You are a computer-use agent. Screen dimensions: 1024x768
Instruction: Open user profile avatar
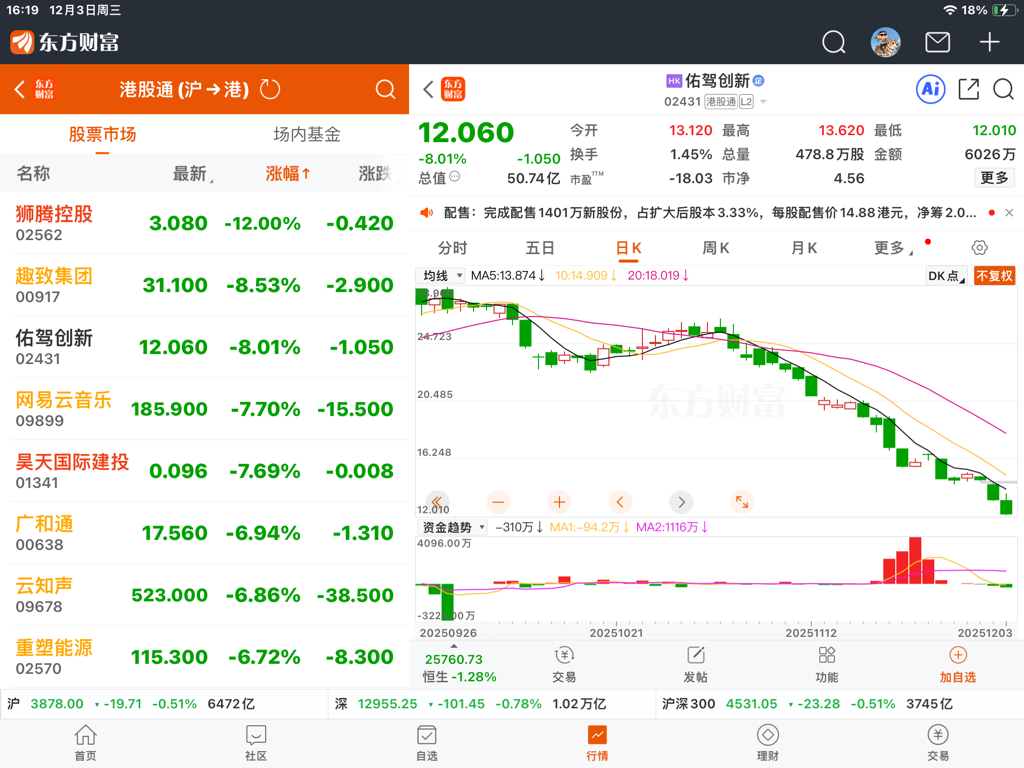click(x=886, y=42)
